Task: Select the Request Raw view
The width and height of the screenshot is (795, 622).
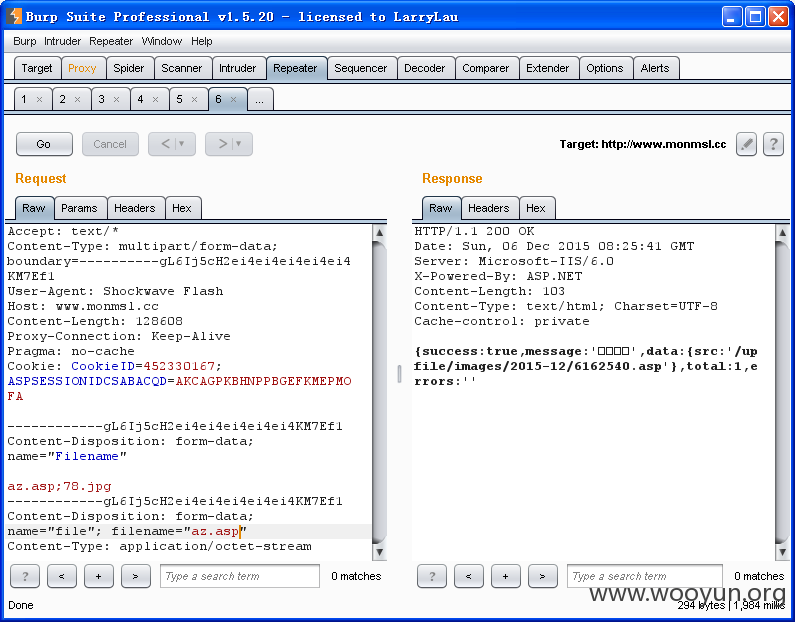Action: coord(33,208)
